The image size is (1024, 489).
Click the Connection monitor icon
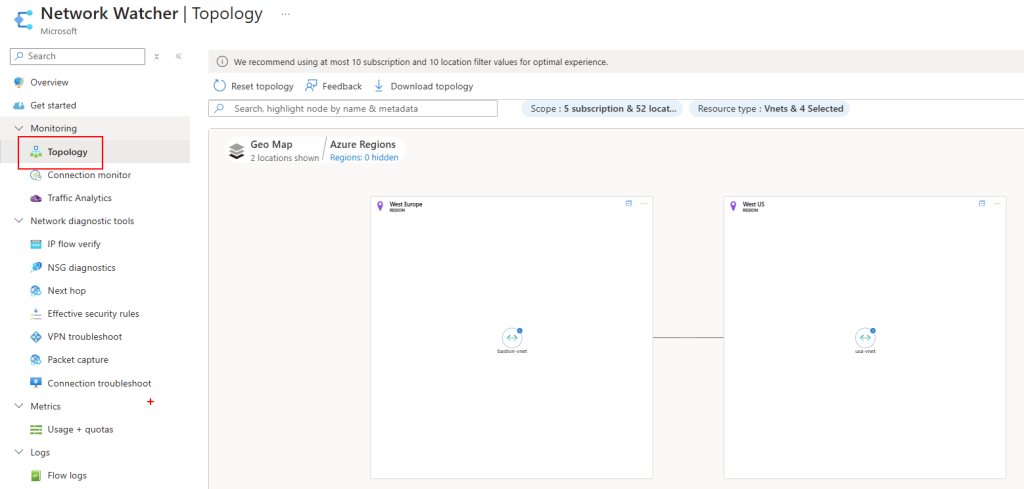coord(36,175)
